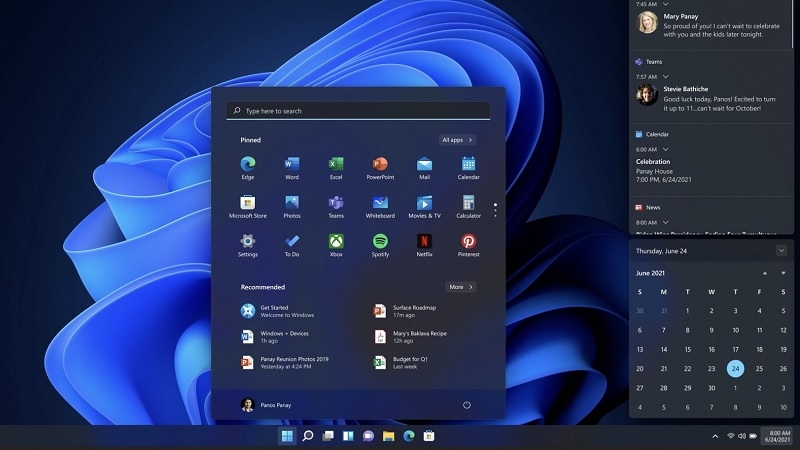The height and width of the screenshot is (450, 800).
Task: Expand the 6:00 AM Calendar notification
Action: click(665, 149)
